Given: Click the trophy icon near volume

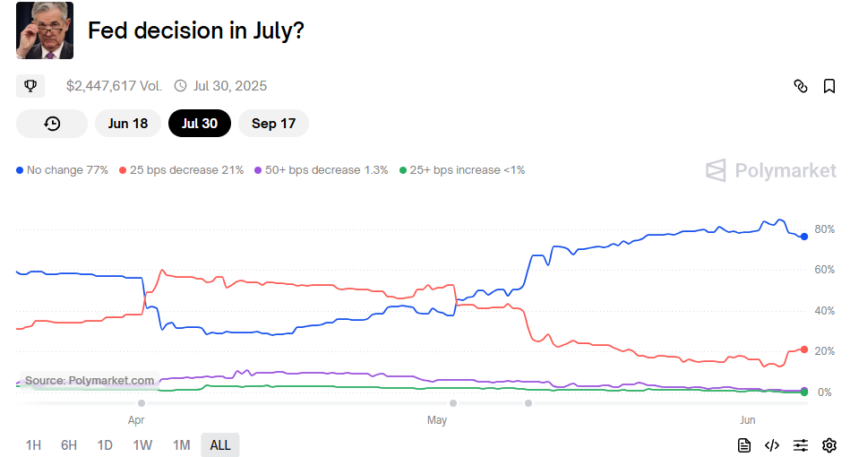Looking at the screenshot, I should (x=30, y=86).
